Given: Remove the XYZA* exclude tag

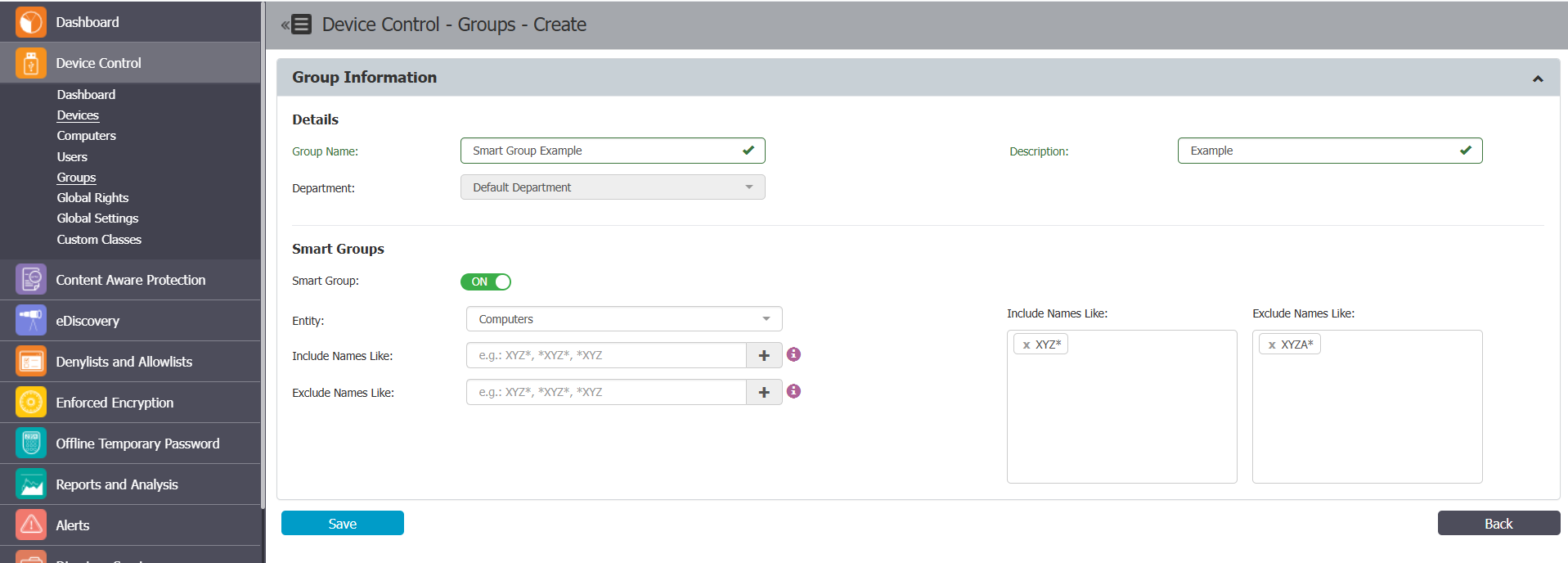Looking at the screenshot, I should tap(1272, 345).
